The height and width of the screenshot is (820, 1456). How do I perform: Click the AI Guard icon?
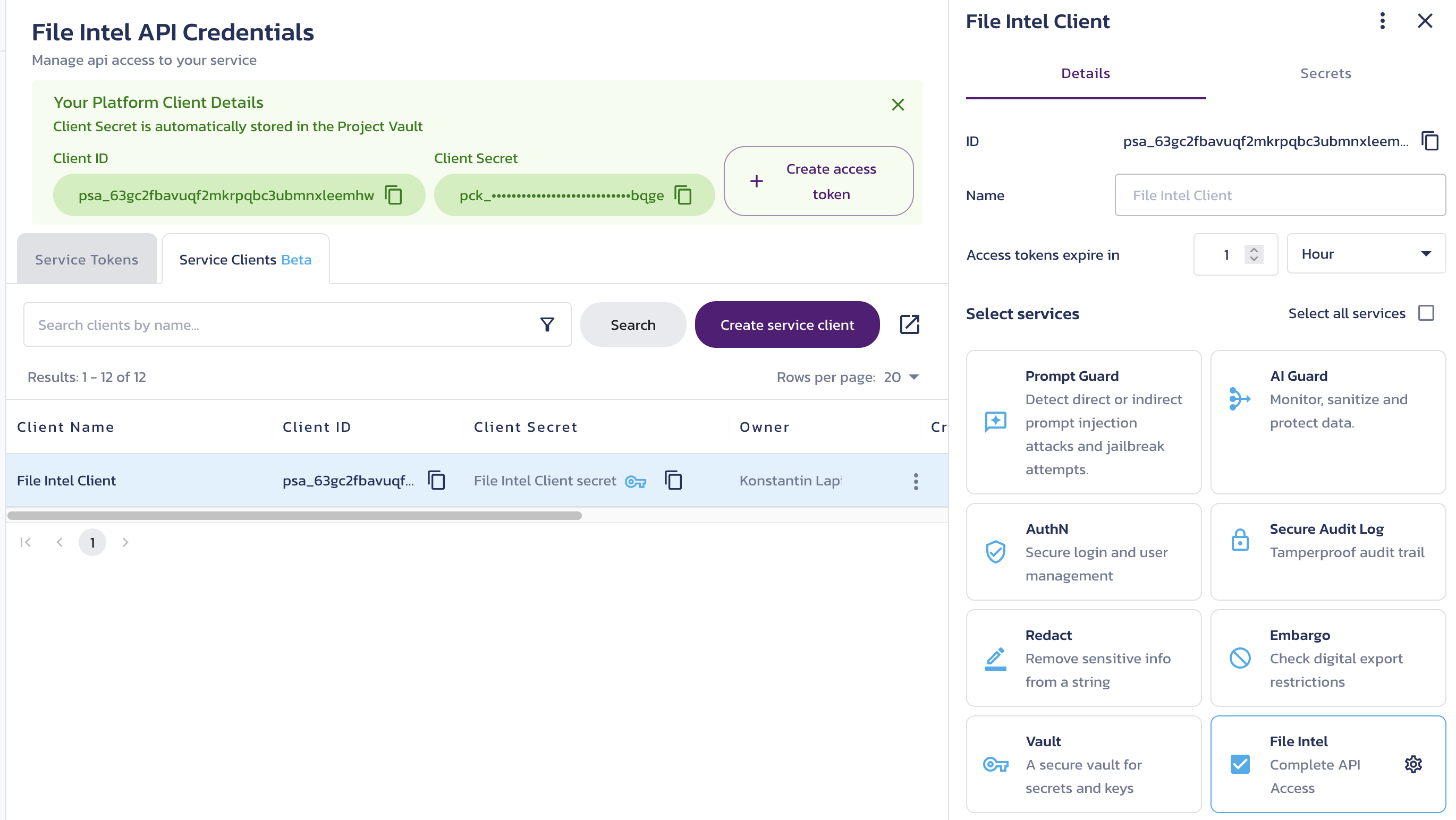pyautogui.click(x=1240, y=399)
